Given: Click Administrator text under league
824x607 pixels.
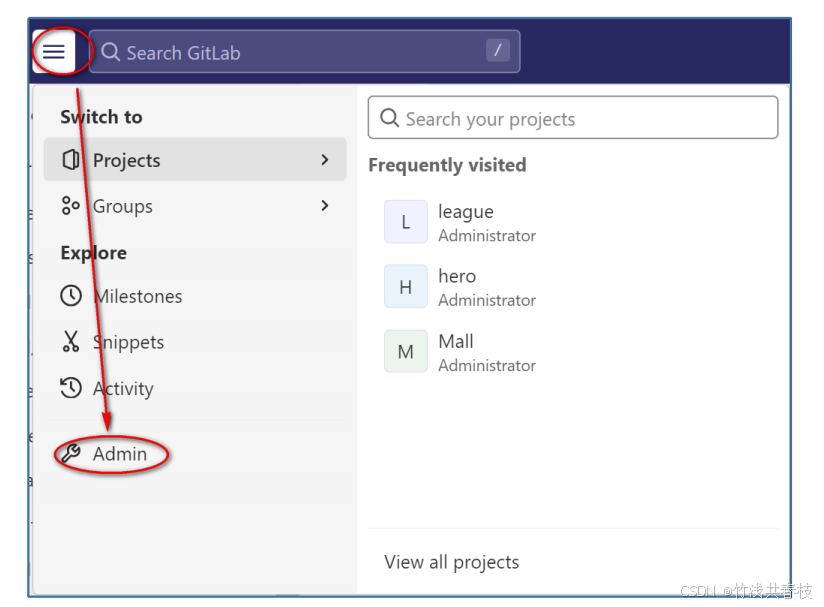Looking at the screenshot, I should pyautogui.click(x=487, y=235).
